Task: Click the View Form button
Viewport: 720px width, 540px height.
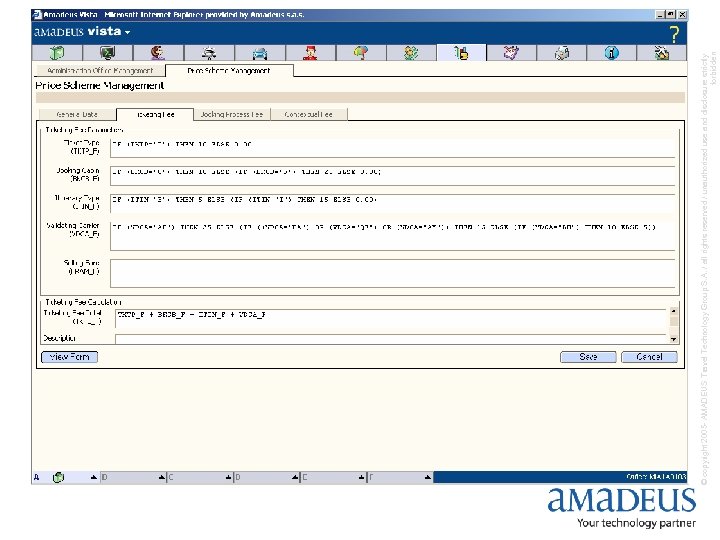Action: (x=69, y=357)
